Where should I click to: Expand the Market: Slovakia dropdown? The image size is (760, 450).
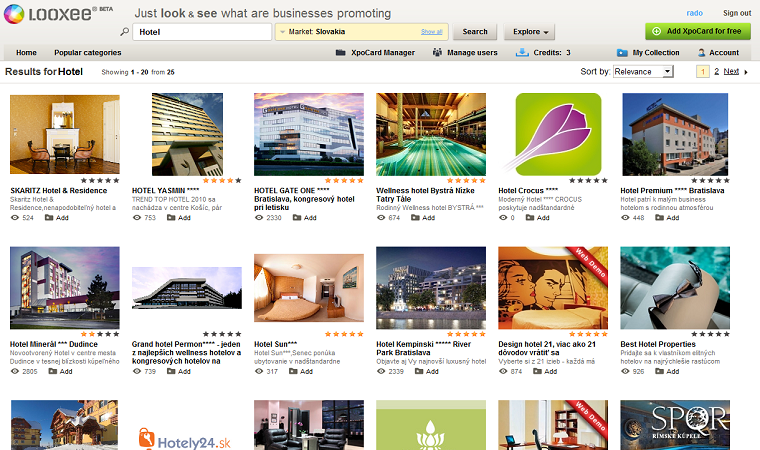coord(362,32)
